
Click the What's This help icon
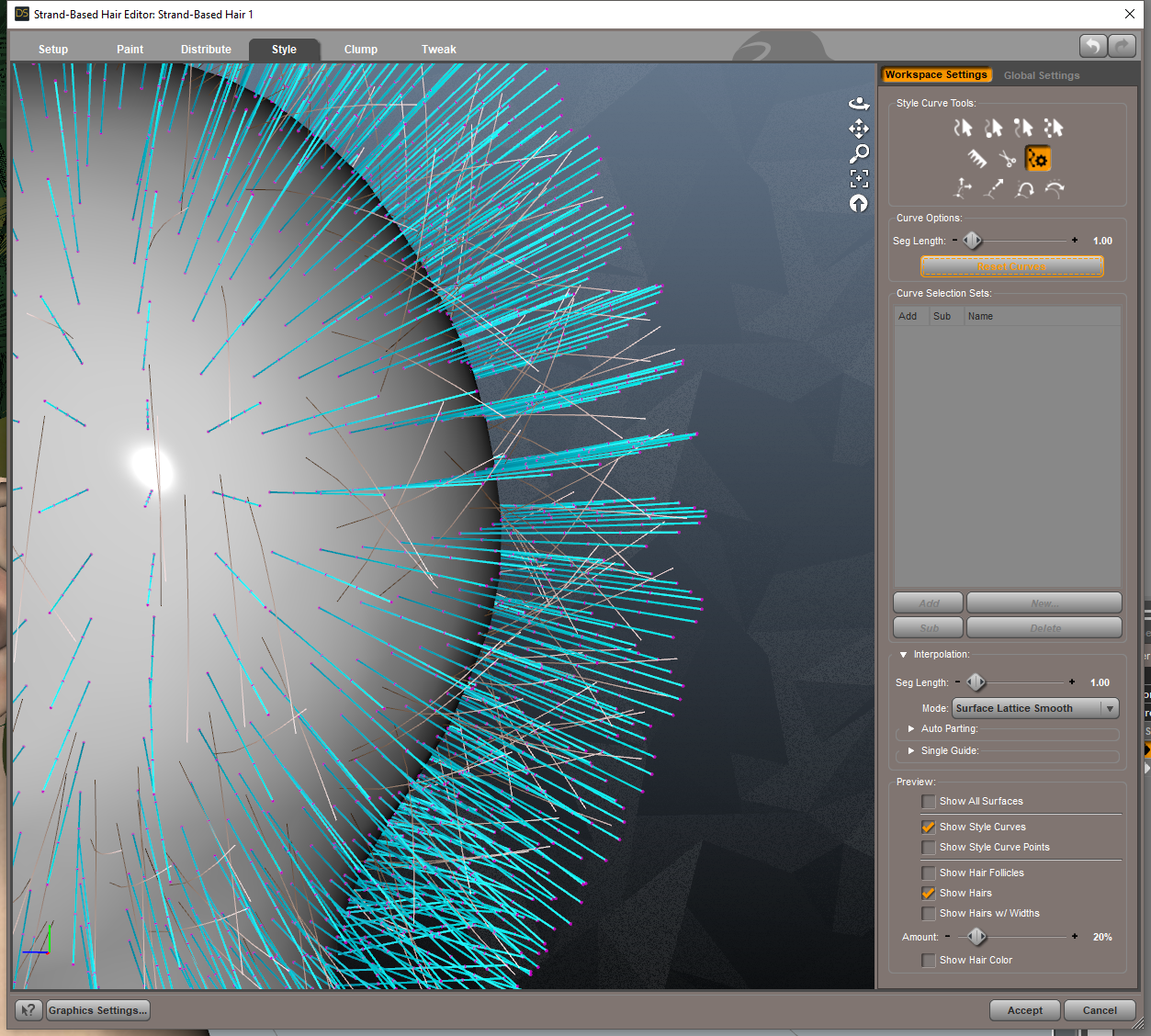(x=28, y=1010)
